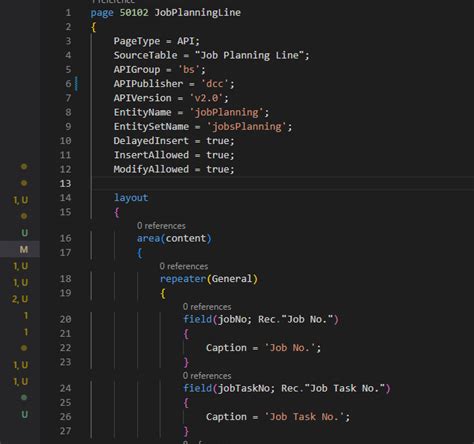
Task: Click field(jobTaskNo; Rec."Job Task No.") declaration
Action: pos(287,388)
